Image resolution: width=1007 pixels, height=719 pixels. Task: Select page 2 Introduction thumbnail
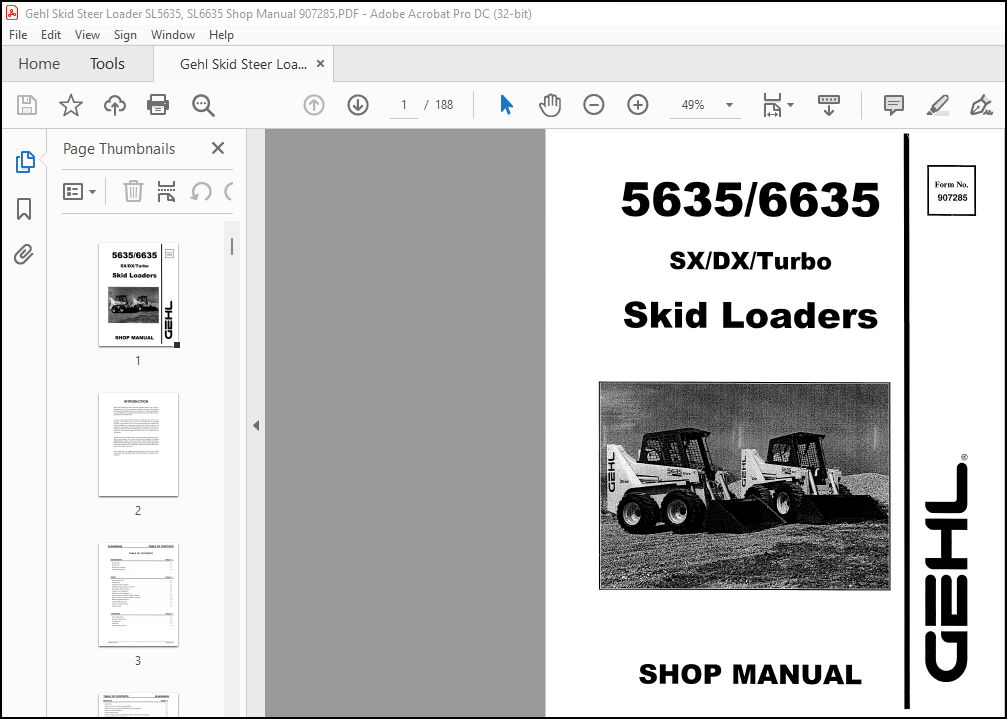pyautogui.click(x=138, y=444)
